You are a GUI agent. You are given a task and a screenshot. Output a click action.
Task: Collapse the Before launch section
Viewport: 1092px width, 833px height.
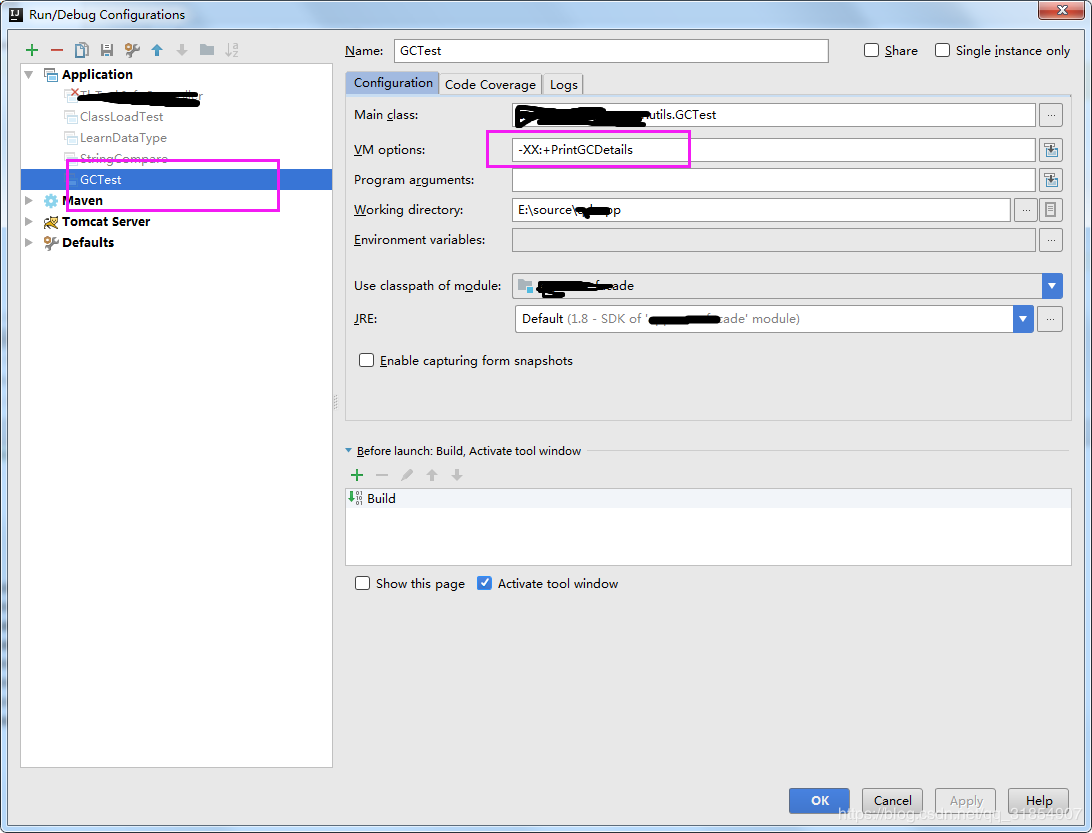pos(349,450)
